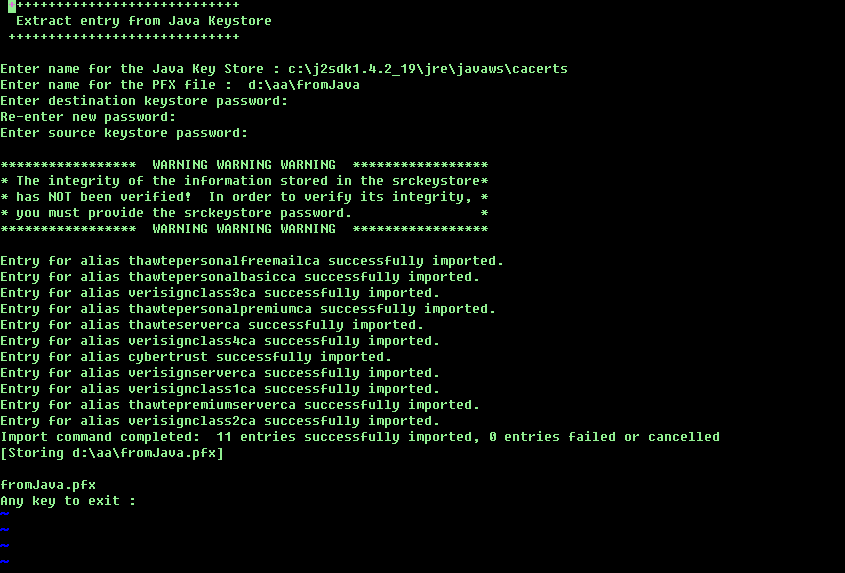The width and height of the screenshot is (845, 573).
Task: Select the thawtepersonalfreemailca alias entry
Action: tap(252, 261)
